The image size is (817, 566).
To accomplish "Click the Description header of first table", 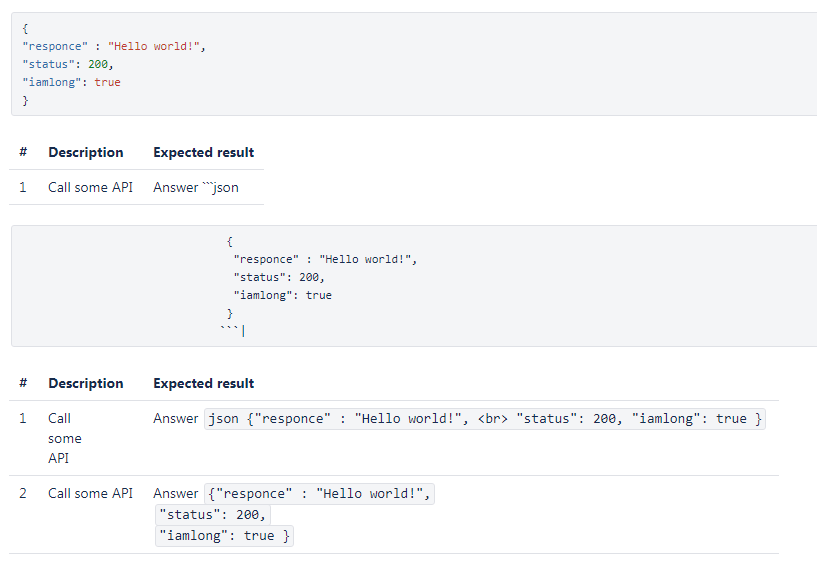I will click(x=86, y=152).
